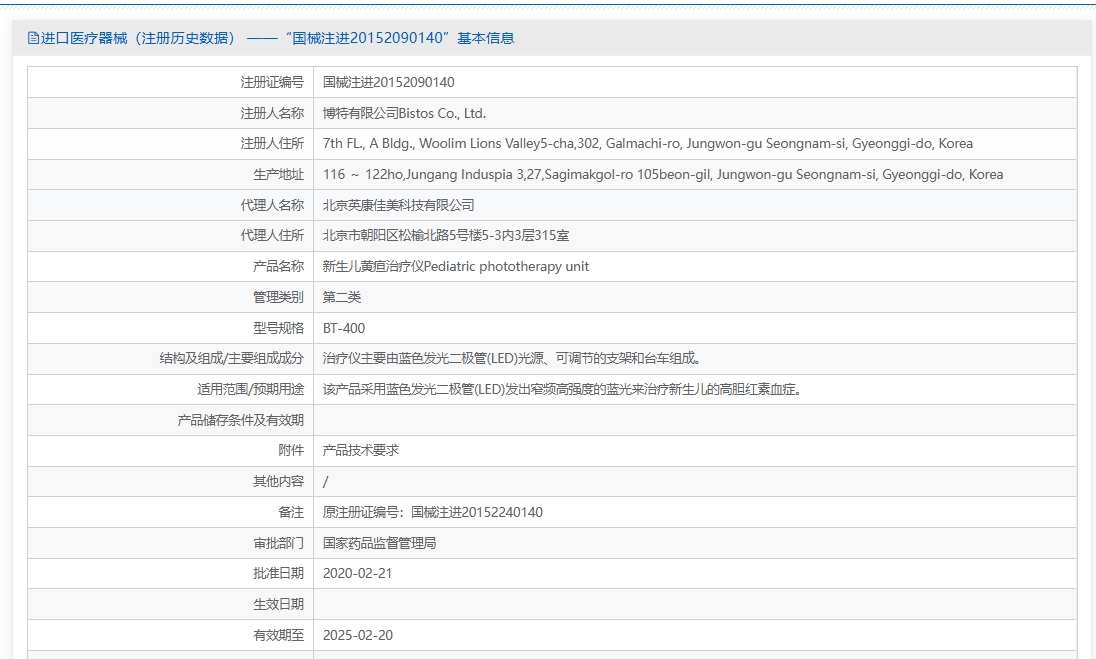Click the 批准日期 label
1096x659 pixels.
pyautogui.click(x=279, y=573)
